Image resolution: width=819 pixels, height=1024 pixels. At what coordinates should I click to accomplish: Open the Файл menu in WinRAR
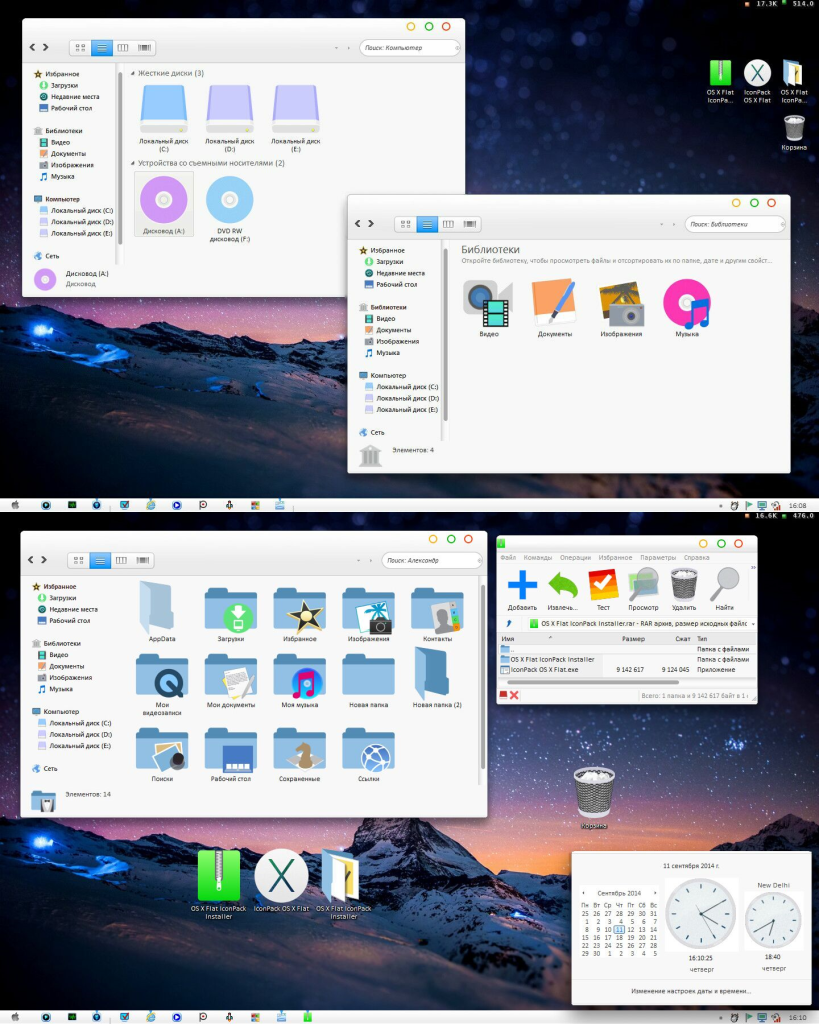(x=507, y=557)
